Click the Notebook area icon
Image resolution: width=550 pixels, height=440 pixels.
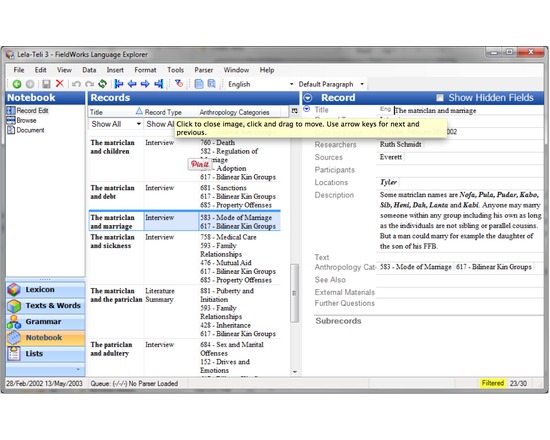[14, 338]
